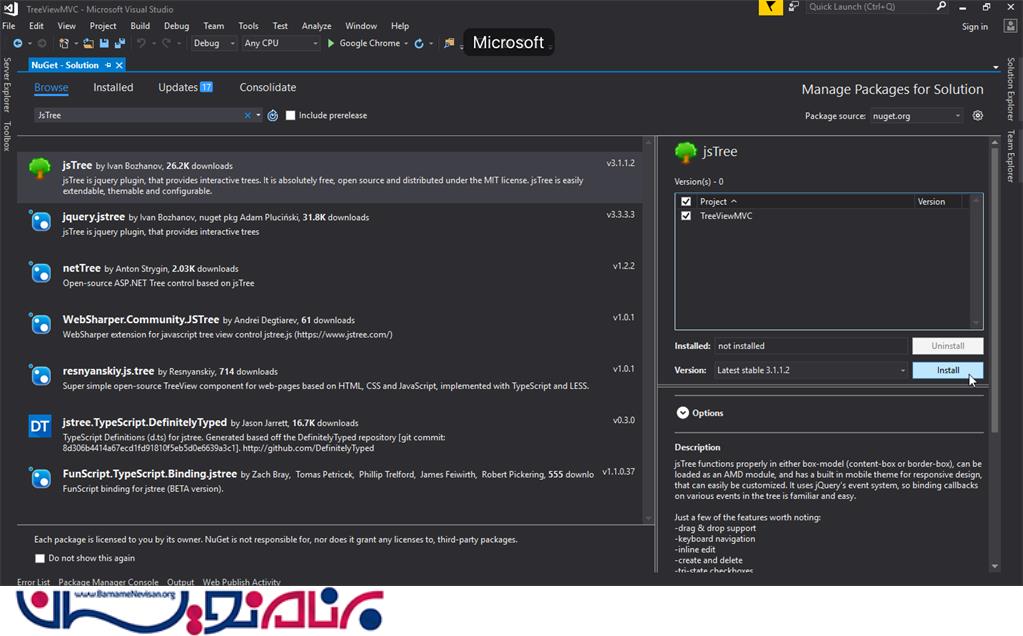
Task: Open the Error List bottom tab
Action: 33,581
